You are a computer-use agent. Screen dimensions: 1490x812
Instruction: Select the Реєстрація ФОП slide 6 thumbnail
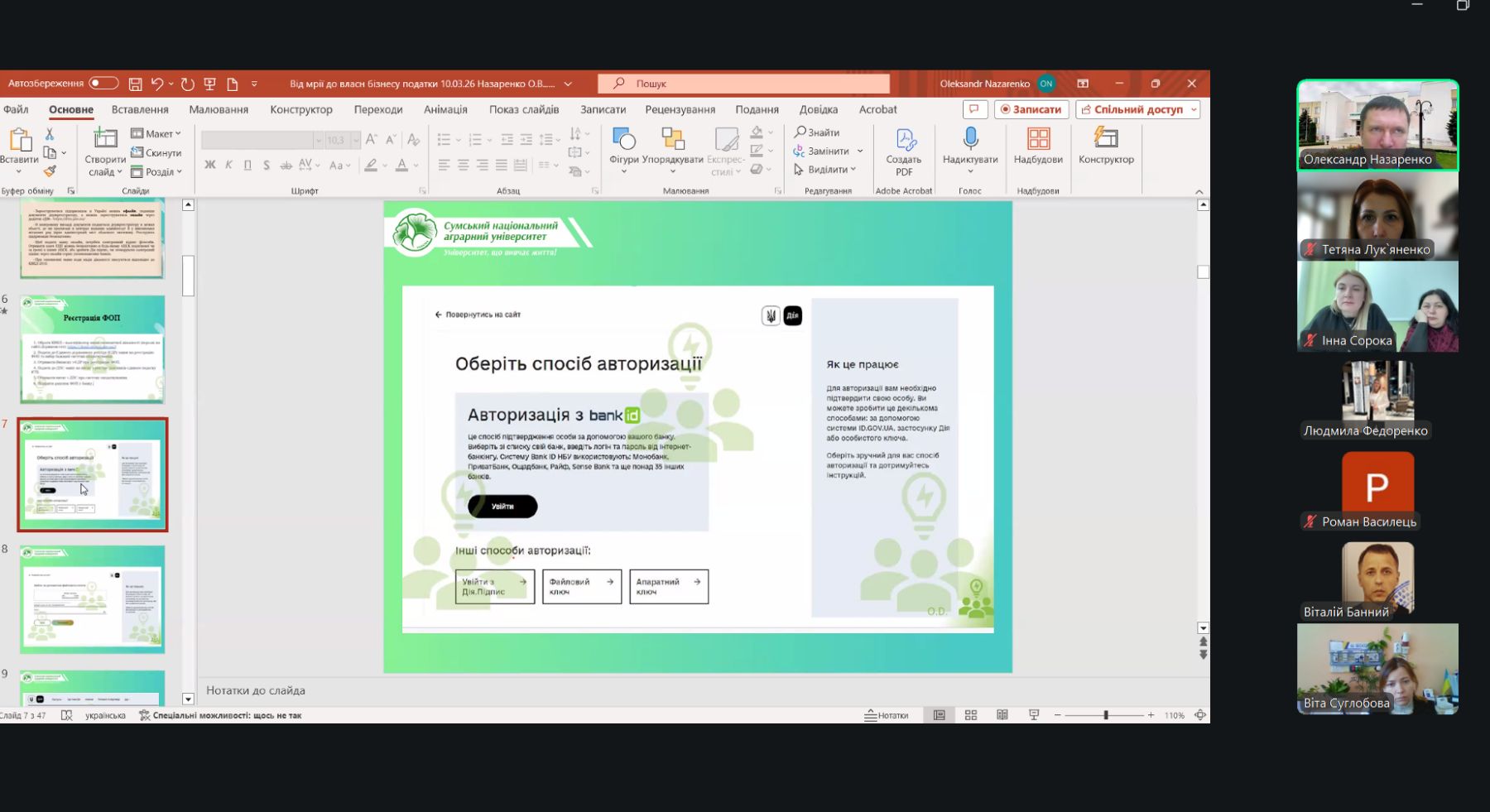pyautogui.click(x=93, y=349)
